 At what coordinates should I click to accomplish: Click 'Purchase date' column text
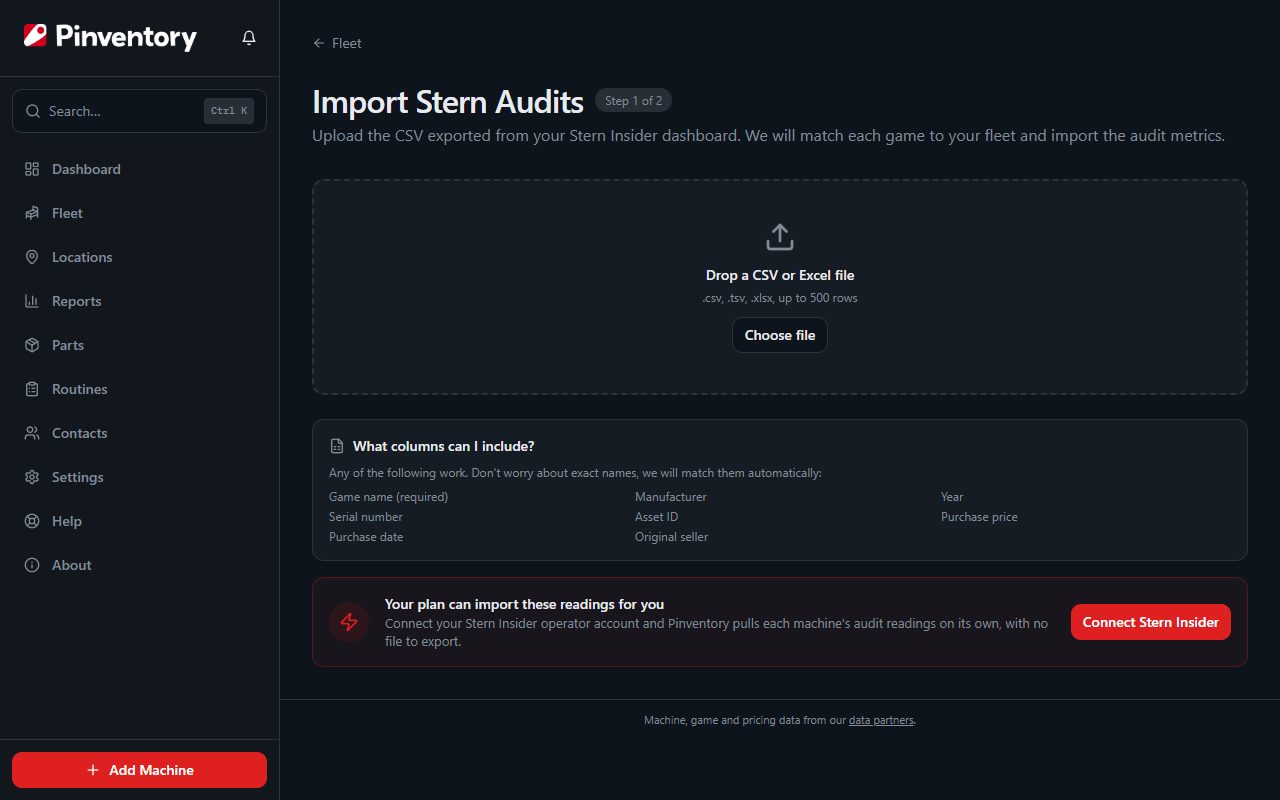pos(366,537)
